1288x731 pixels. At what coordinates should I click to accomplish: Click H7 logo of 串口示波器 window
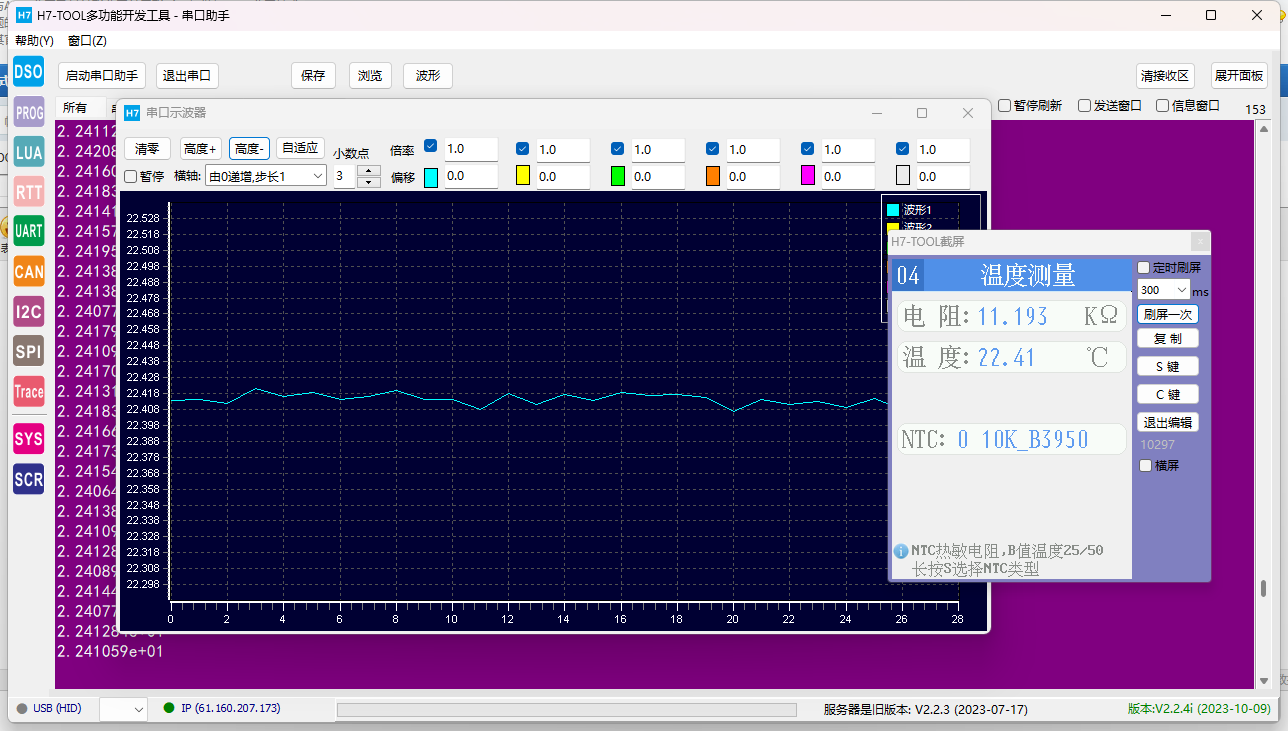click(x=132, y=113)
